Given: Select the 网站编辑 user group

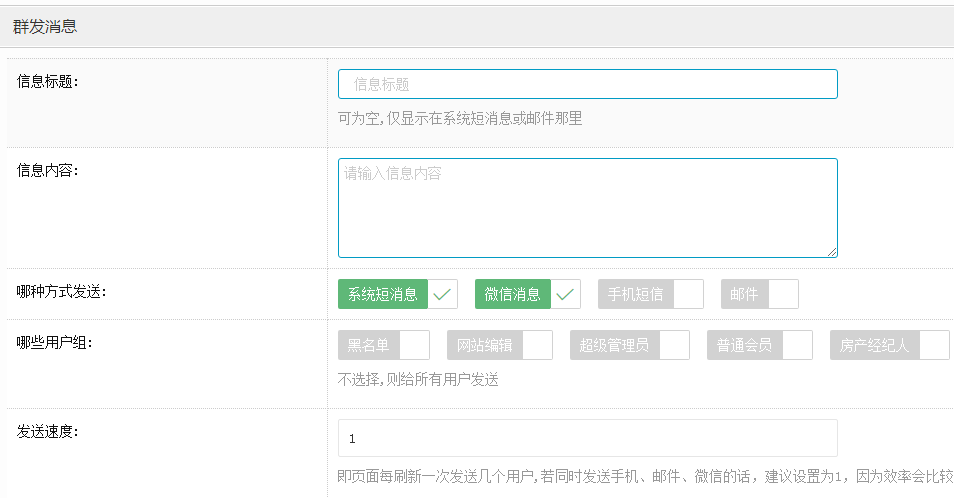Looking at the screenshot, I should pyautogui.click(x=485, y=345).
